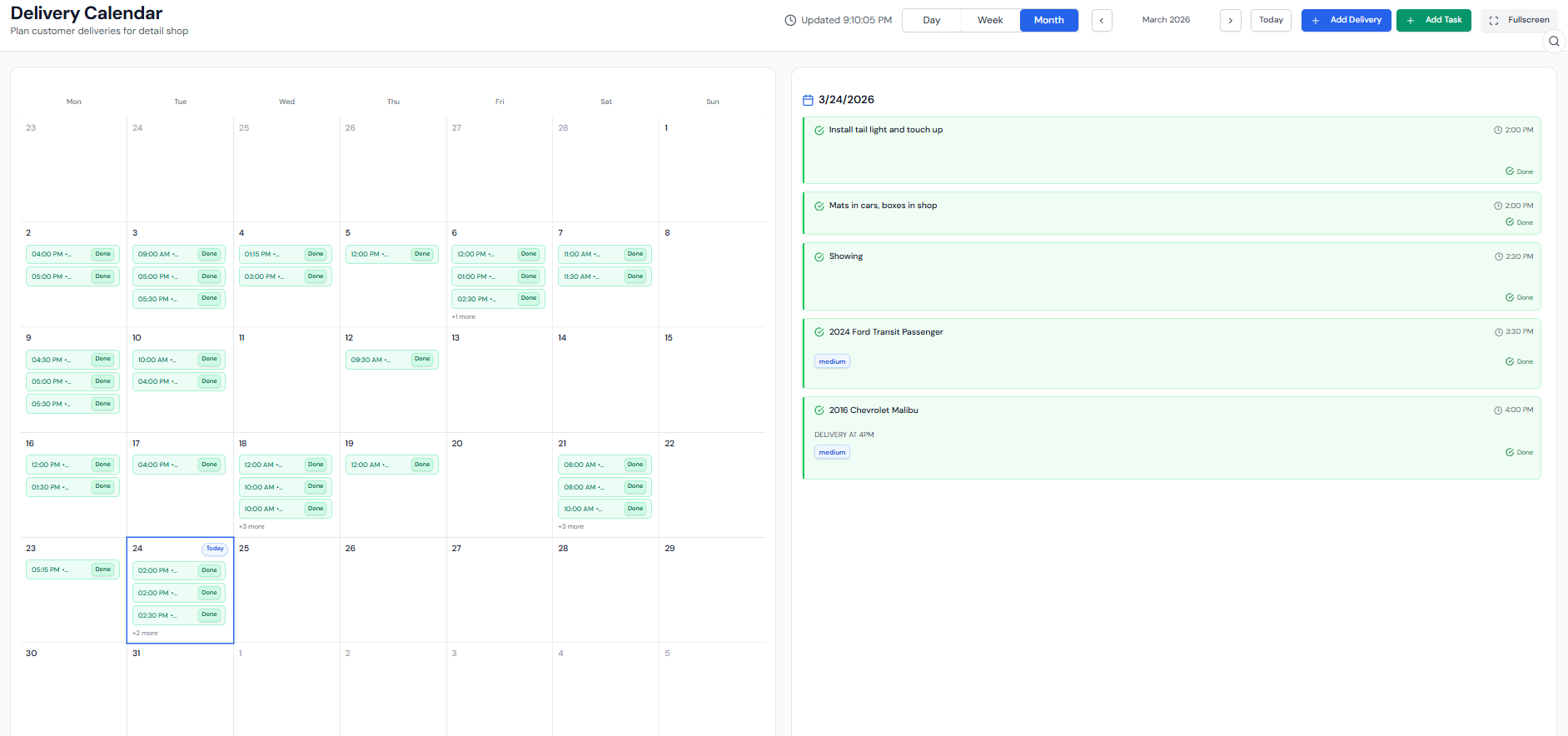1568x736 pixels.
Task: Open Fullscreen mode
Action: pos(1519,20)
